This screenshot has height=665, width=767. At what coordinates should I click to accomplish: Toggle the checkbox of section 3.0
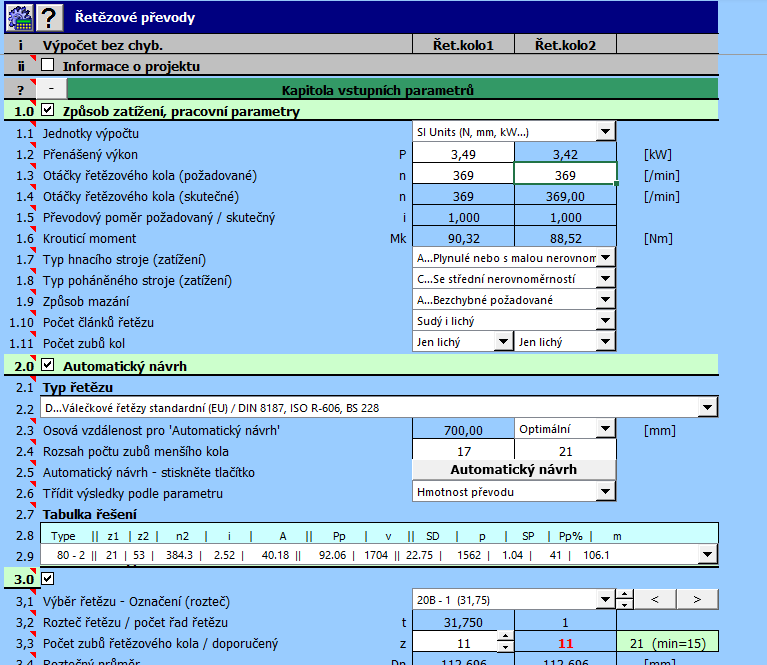tap(49, 578)
